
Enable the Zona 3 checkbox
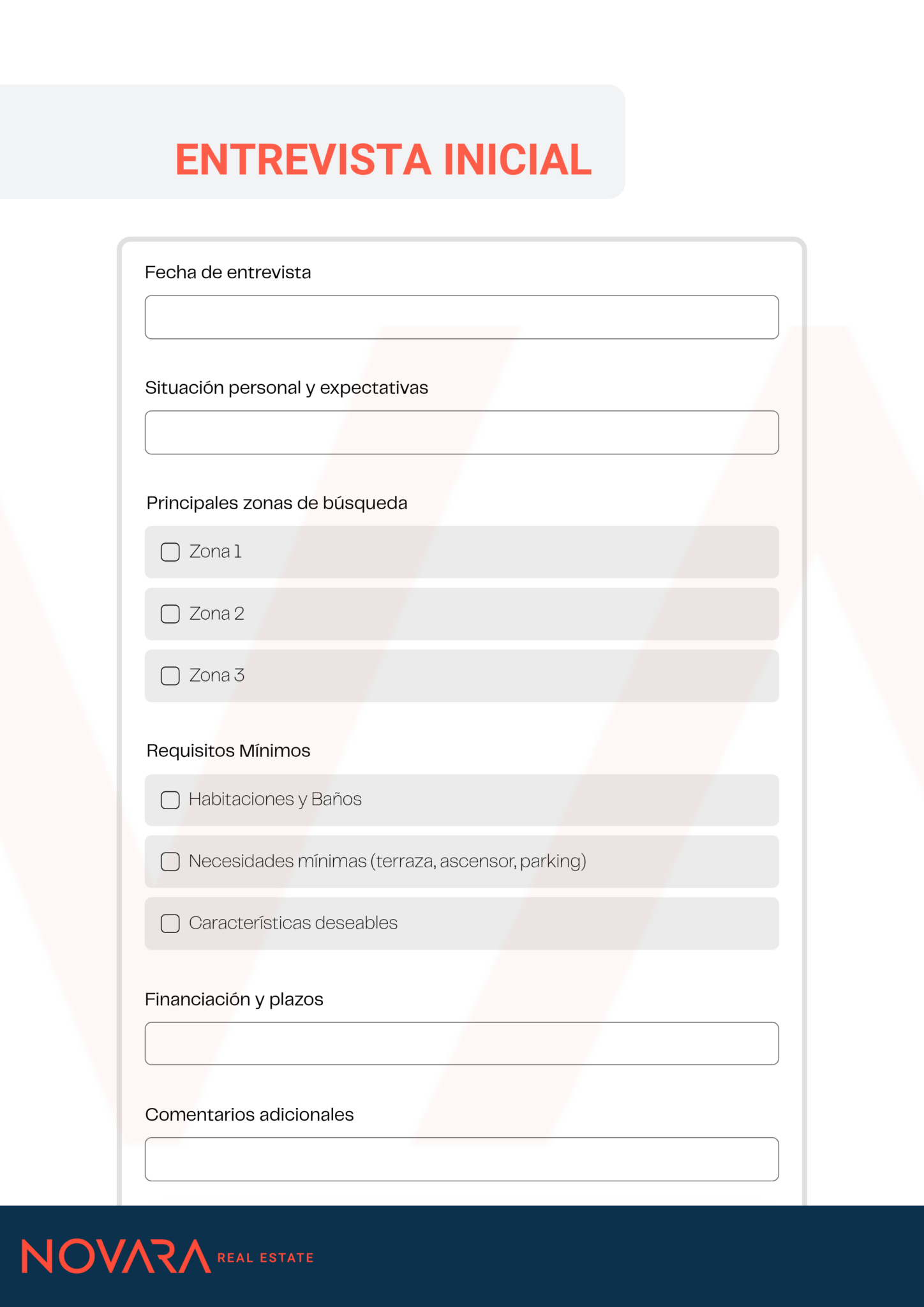170,676
